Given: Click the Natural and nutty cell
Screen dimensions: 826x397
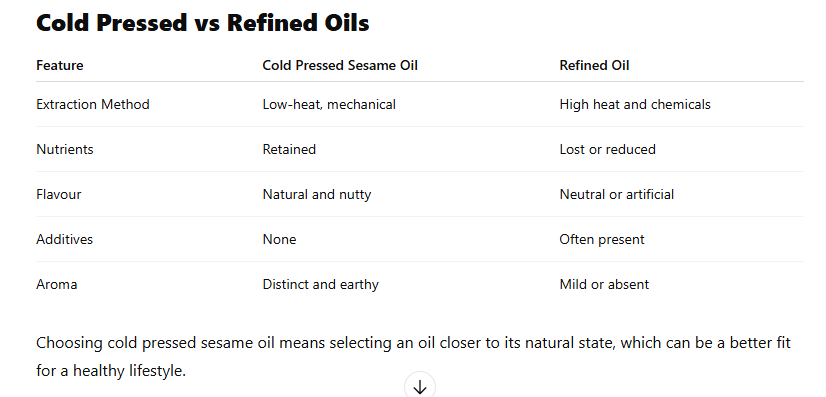Looking at the screenshot, I should click(317, 194).
